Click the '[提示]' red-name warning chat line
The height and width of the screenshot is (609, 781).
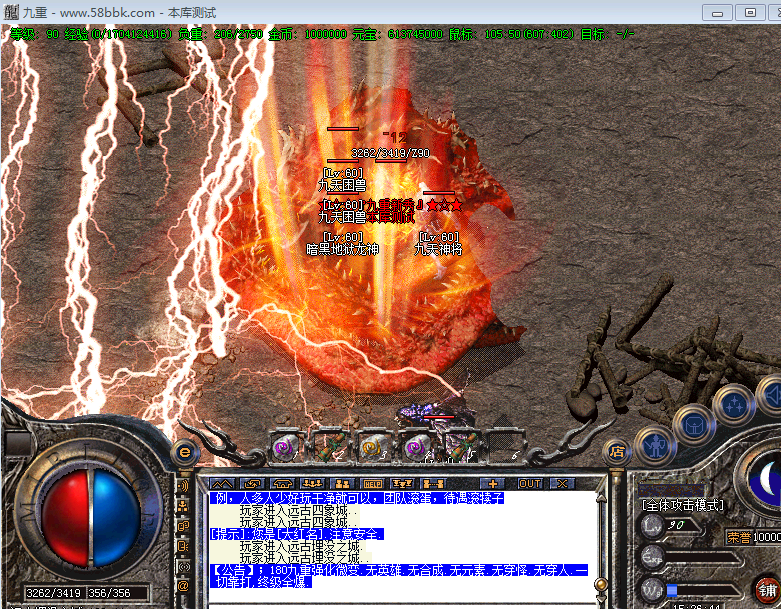click(297, 534)
